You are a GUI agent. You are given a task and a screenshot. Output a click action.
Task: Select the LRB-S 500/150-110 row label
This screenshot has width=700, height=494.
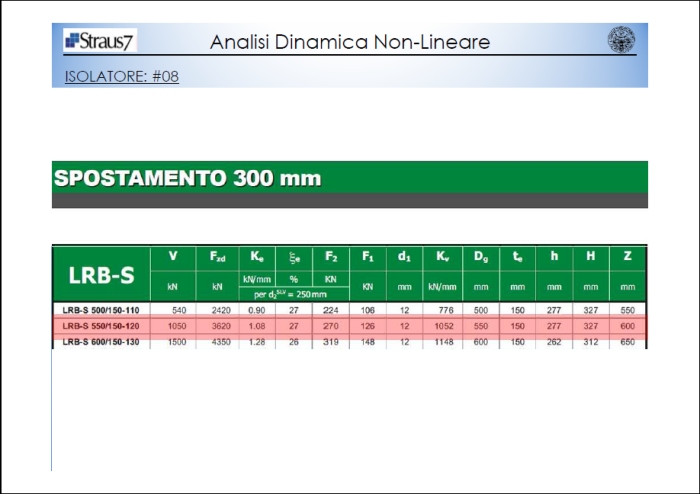[x=101, y=310]
